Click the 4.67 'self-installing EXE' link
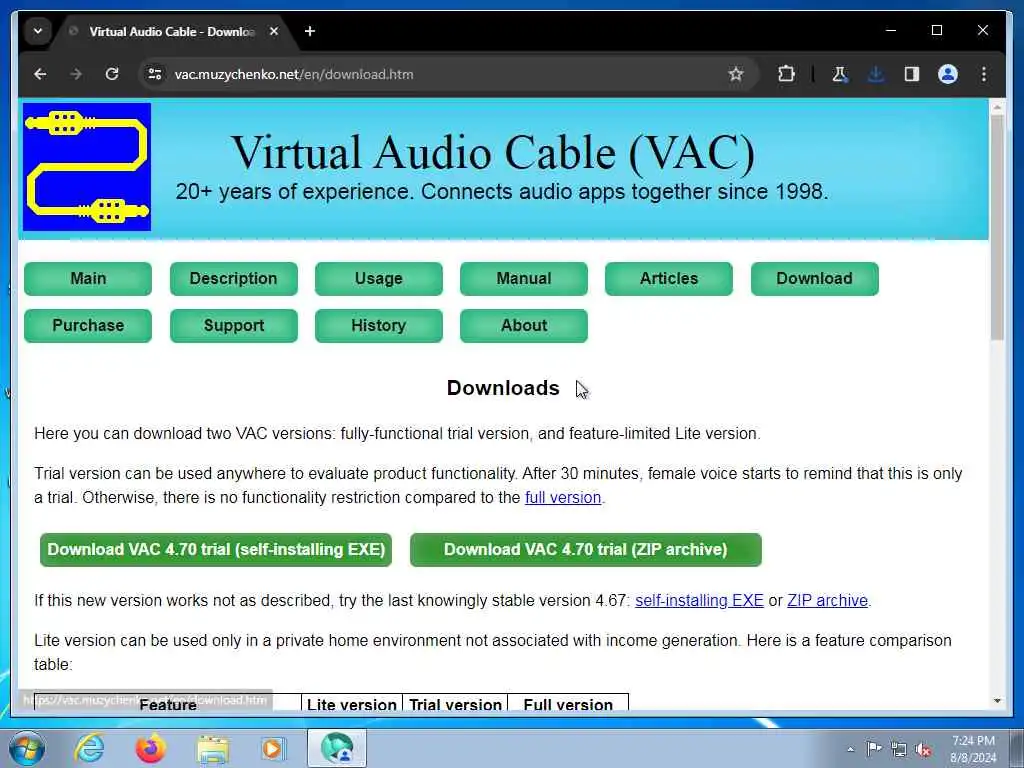Viewport: 1024px width, 768px height. pos(699,601)
